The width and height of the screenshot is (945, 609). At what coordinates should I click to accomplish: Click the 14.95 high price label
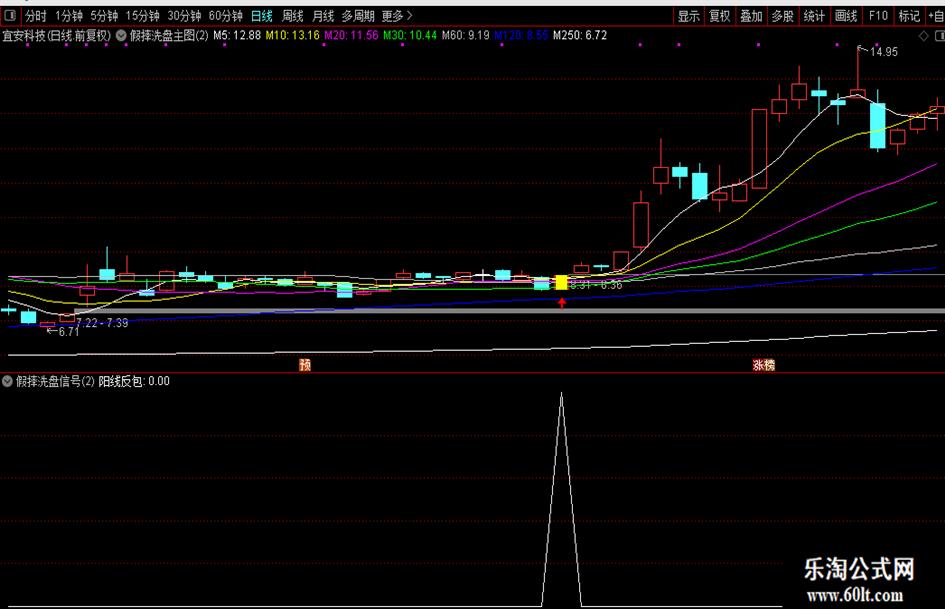883,52
